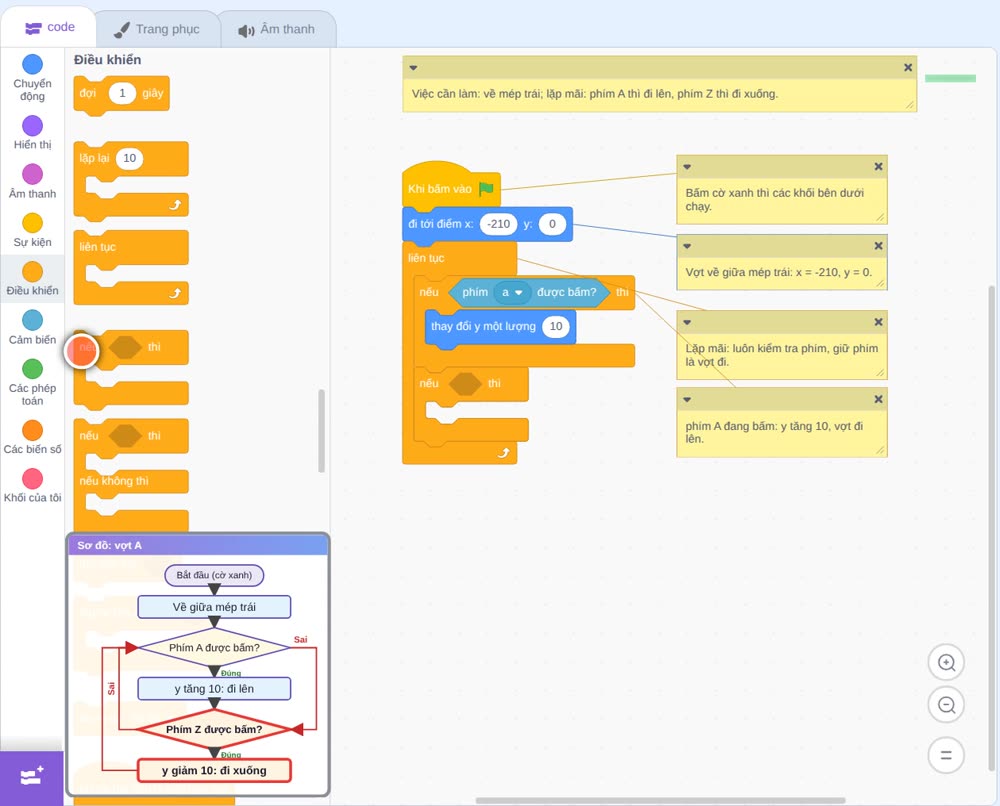Open the key dropdown showing 'a'
This screenshot has height=806, width=1000.
coord(512,292)
